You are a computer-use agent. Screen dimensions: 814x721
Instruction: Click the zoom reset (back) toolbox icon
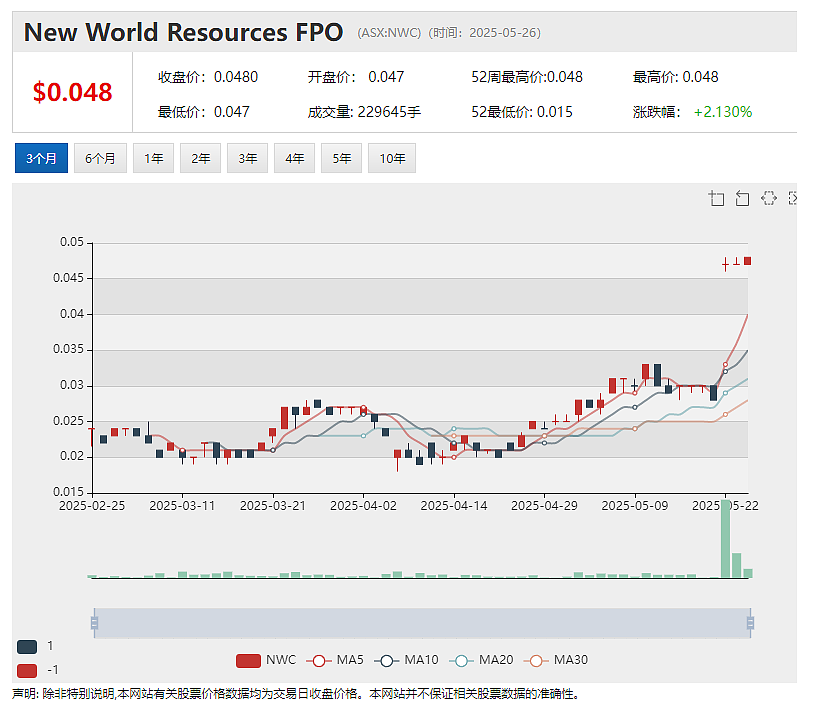[x=742, y=198]
